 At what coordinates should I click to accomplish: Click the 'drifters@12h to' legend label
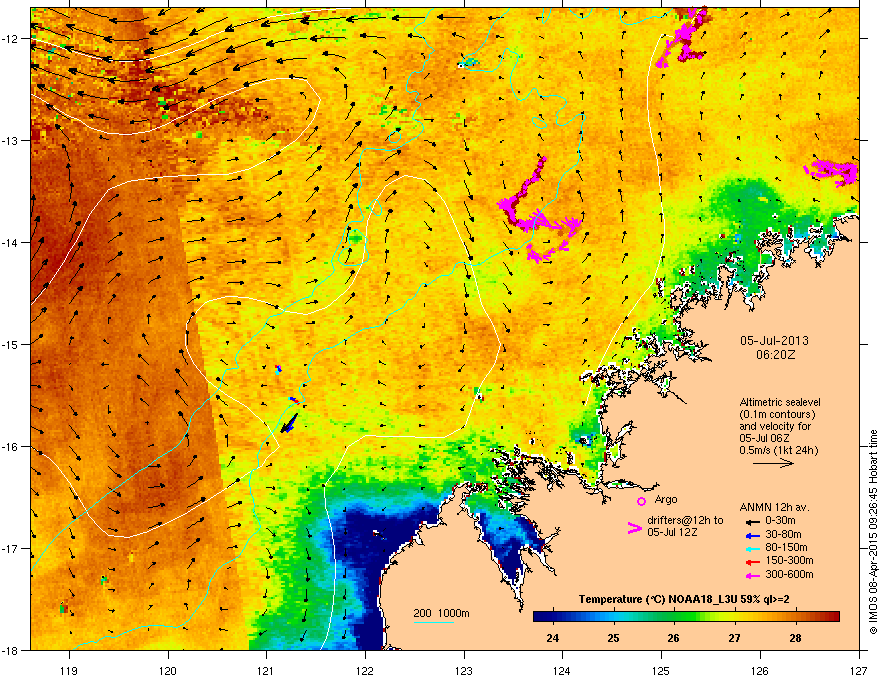pyautogui.click(x=685, y=521)
